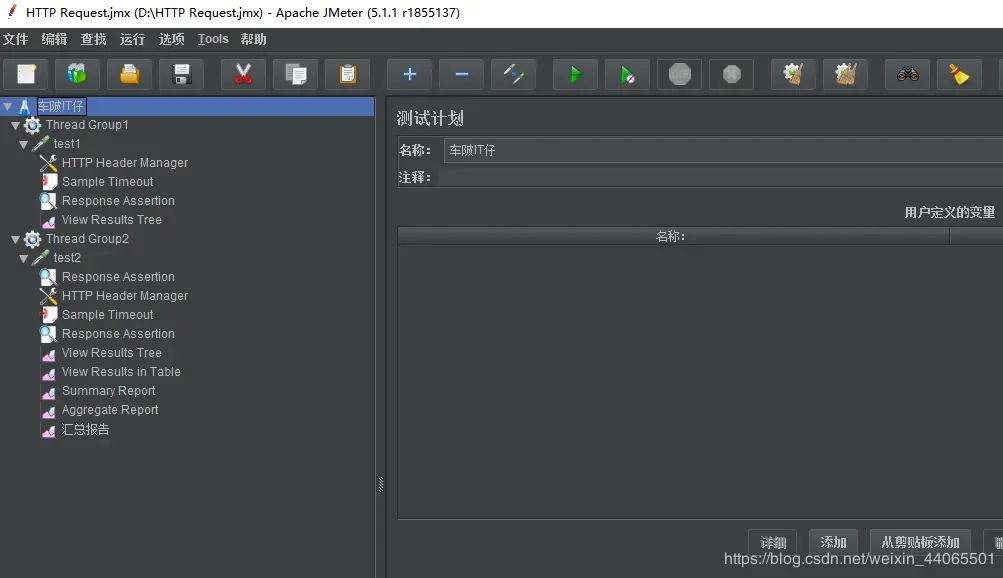Select View Results Tree under test2
Screen dimensions: 1003x578
111,353
